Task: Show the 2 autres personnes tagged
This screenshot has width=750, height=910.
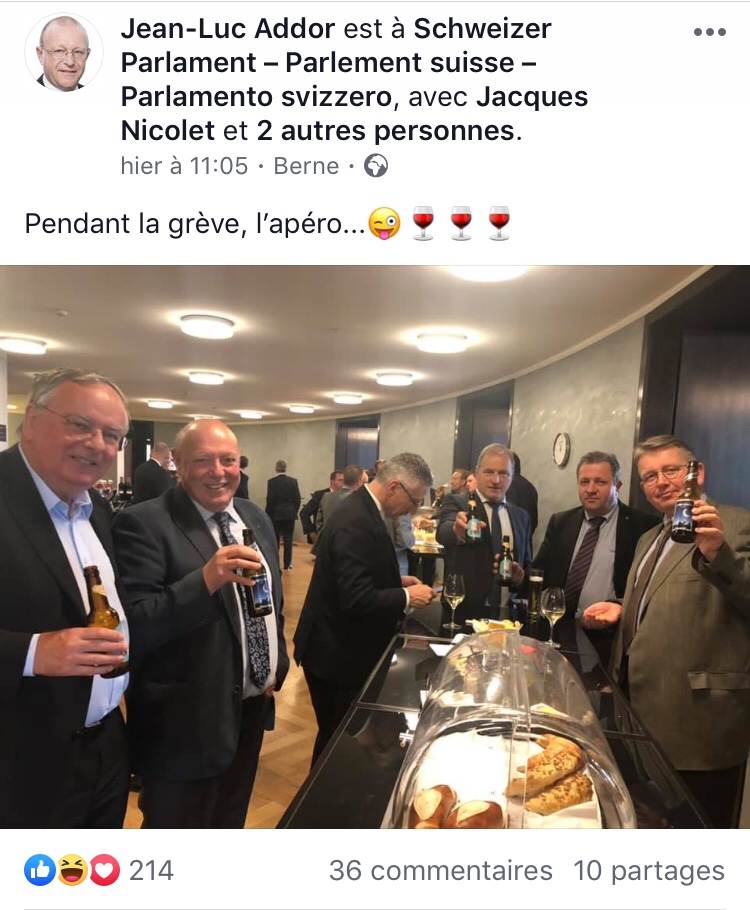Action: point(385,131)
